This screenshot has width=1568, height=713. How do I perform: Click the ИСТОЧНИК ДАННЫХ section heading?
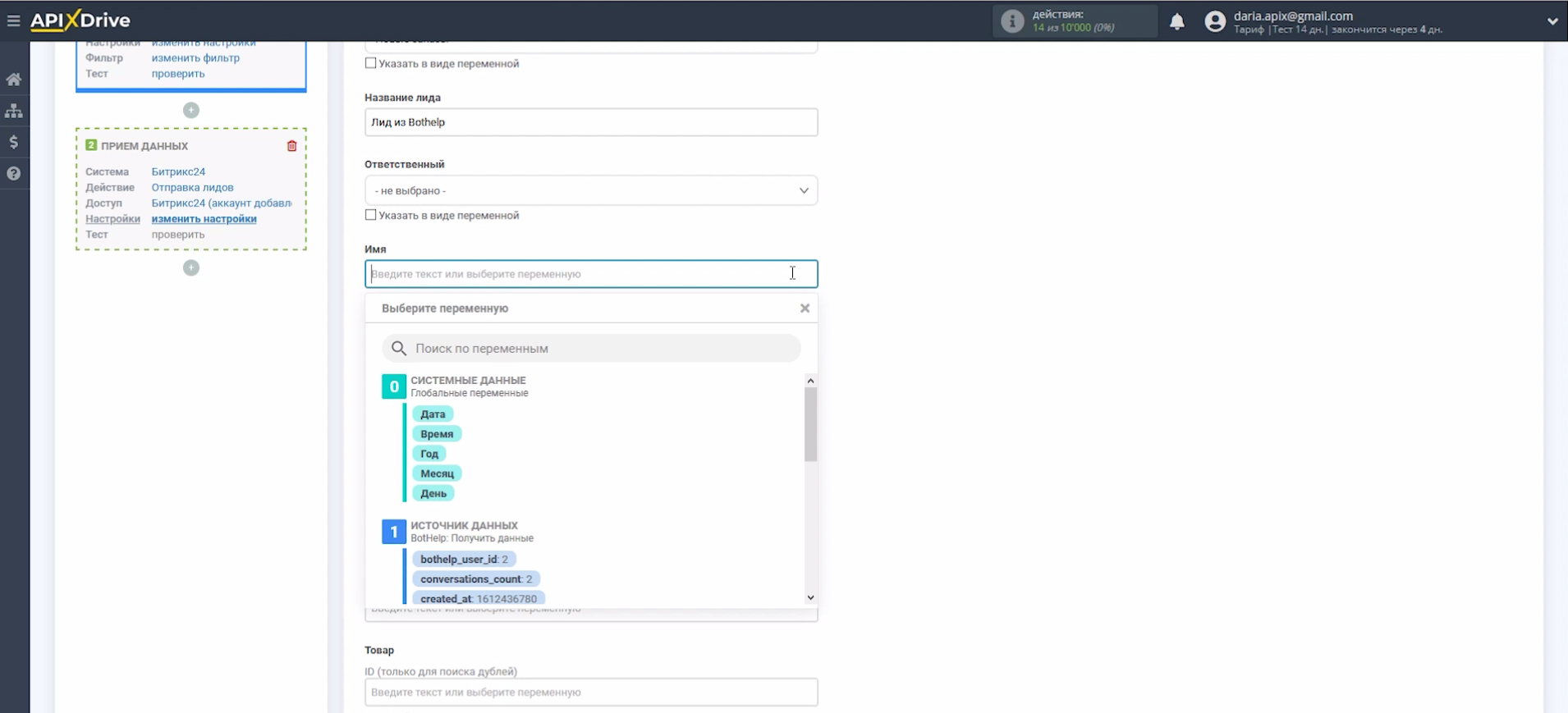pos(464,526)
